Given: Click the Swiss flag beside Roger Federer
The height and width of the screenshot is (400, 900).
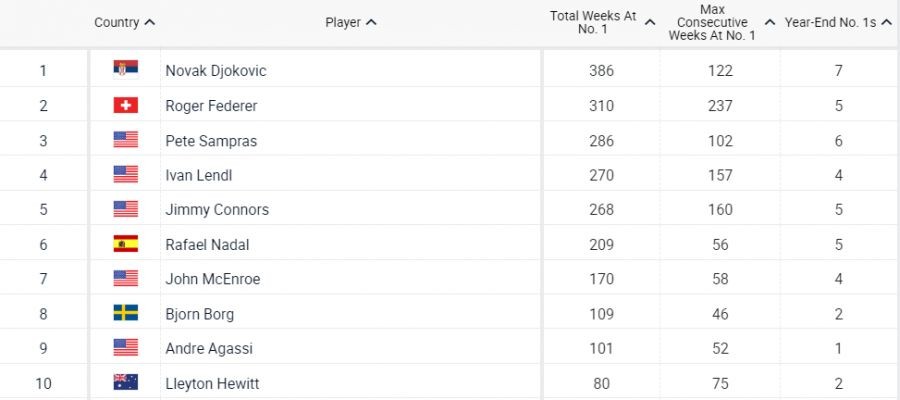Looking at the screenshot, I should point(125,105).
